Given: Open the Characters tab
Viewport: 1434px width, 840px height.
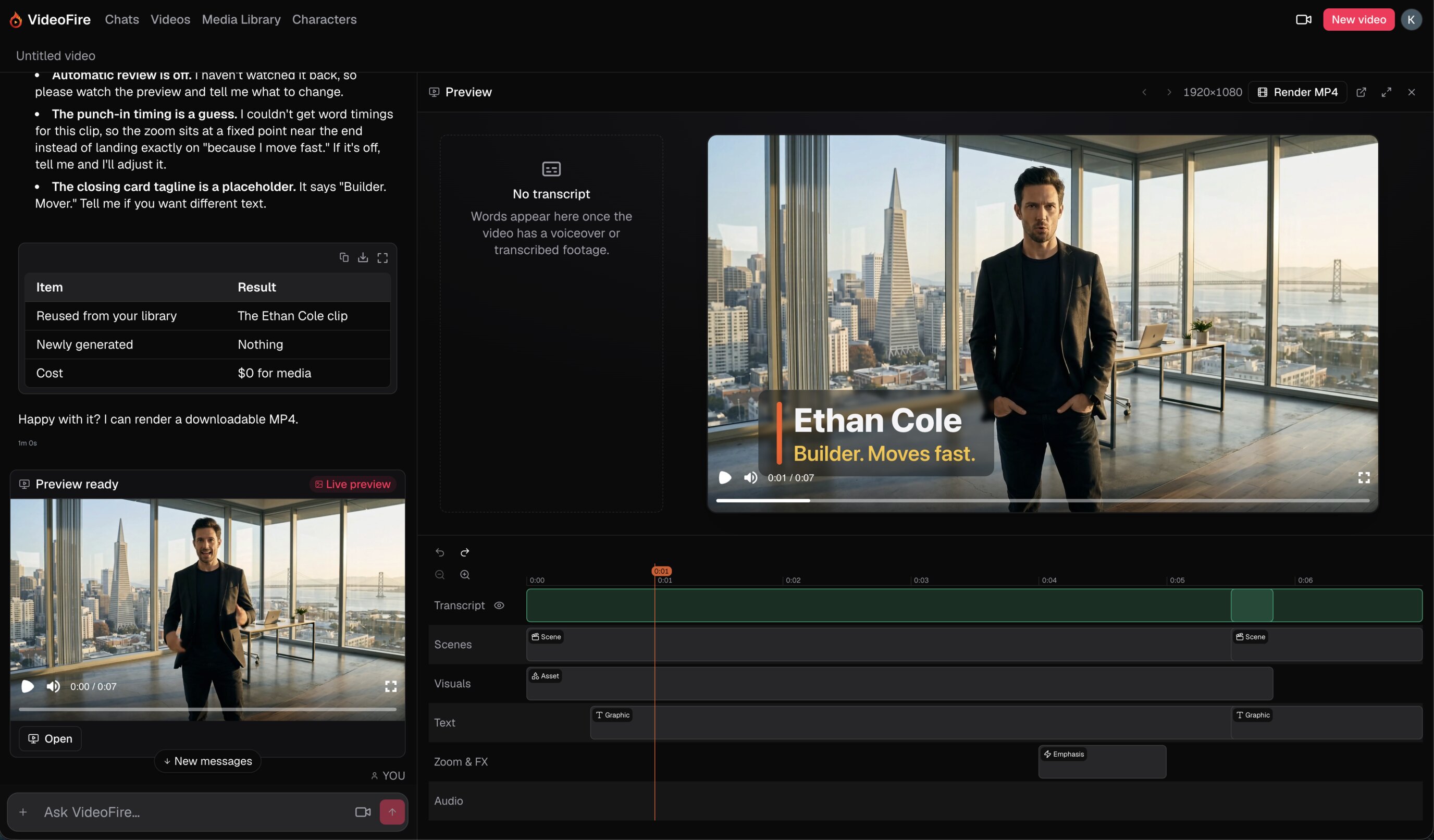Looking at the screenshot, I should tap(324, 19).
